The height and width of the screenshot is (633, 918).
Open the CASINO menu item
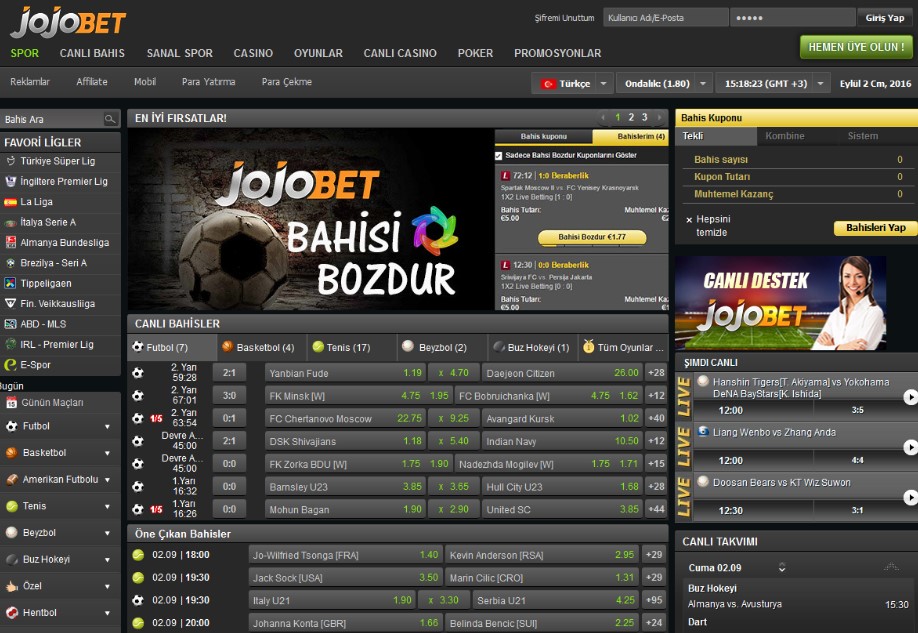pyautogui.click(x=253, y=53)
